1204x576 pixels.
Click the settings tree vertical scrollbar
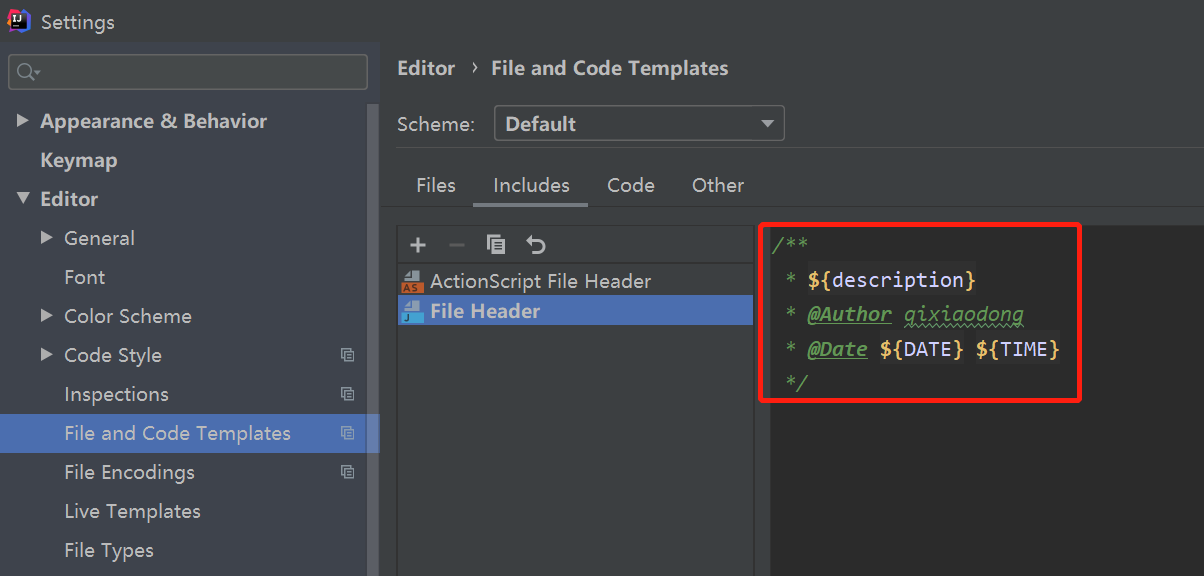click(x=373, y=340)
